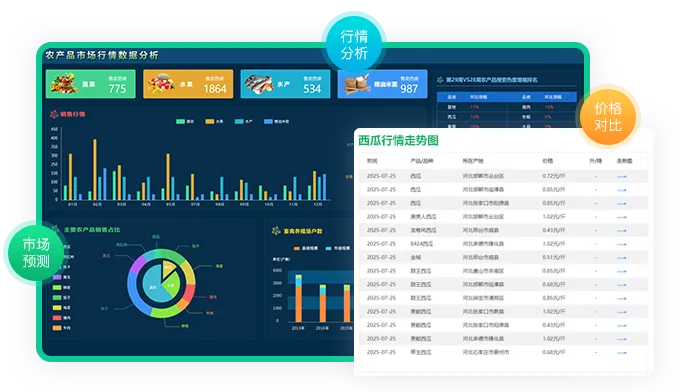
Task: Click the tallest 02月 orange bar
Action: (x=95, y=170)
